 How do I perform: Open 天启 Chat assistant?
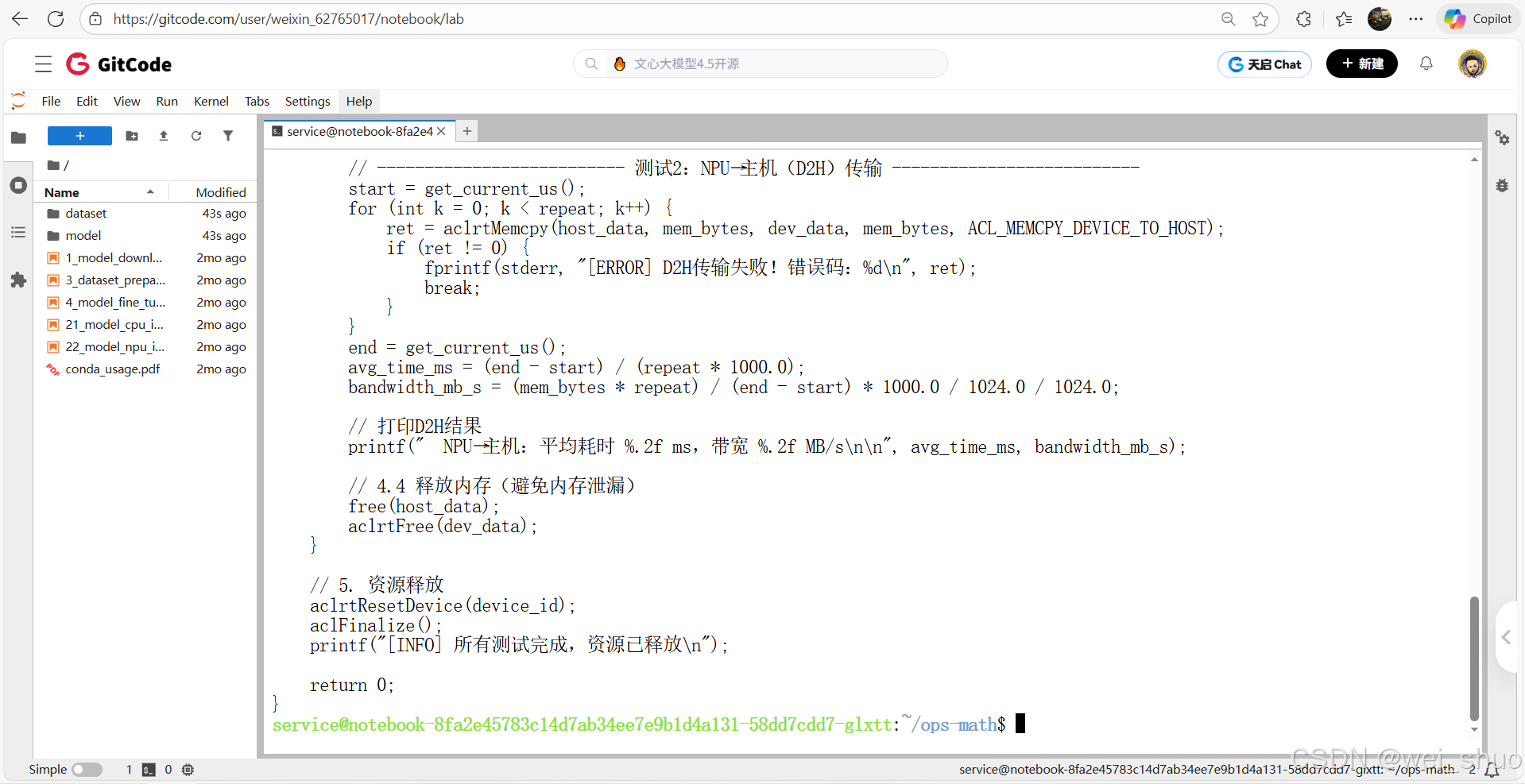pos(1264,64)
